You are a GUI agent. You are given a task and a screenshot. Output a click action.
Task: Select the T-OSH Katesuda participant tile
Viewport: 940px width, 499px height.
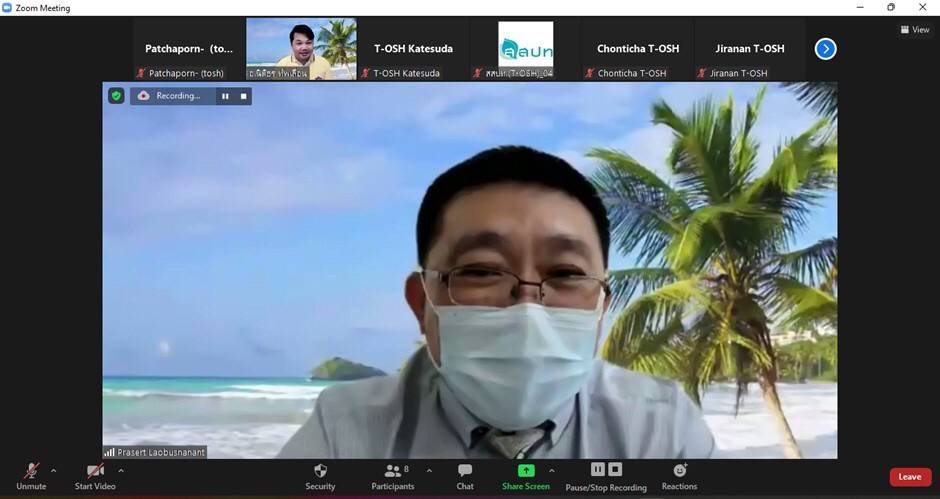[413, 49]
